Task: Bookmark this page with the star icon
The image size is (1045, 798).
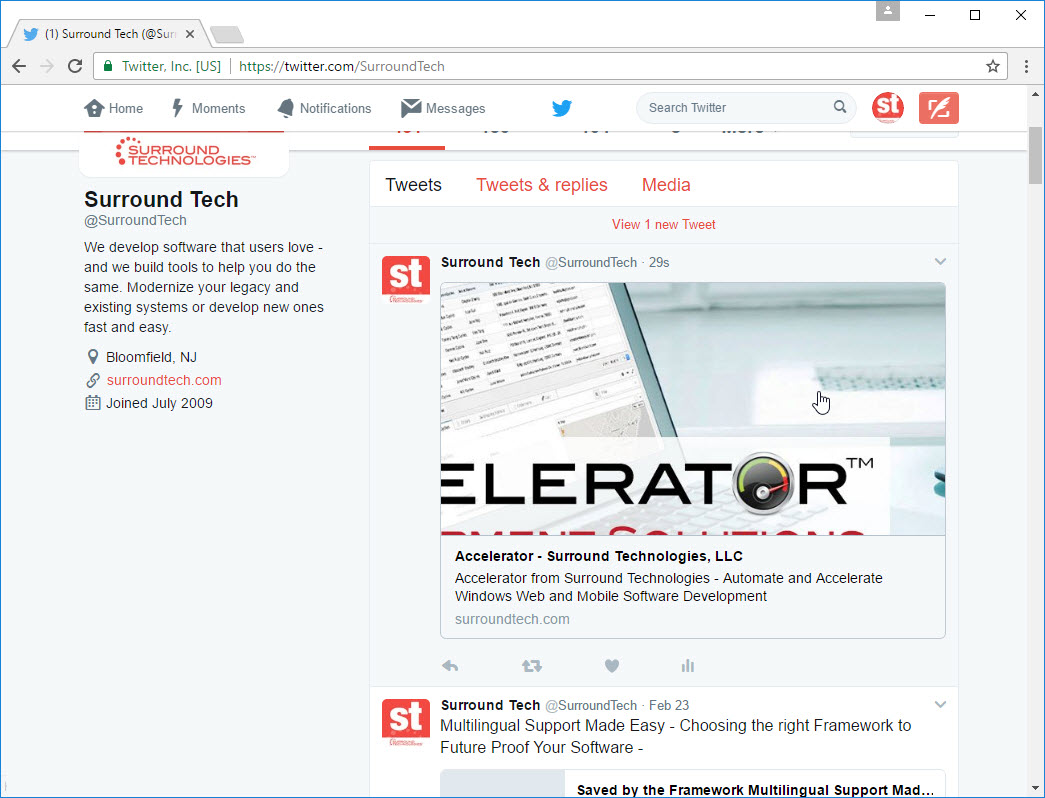Action: pos(992,66)
